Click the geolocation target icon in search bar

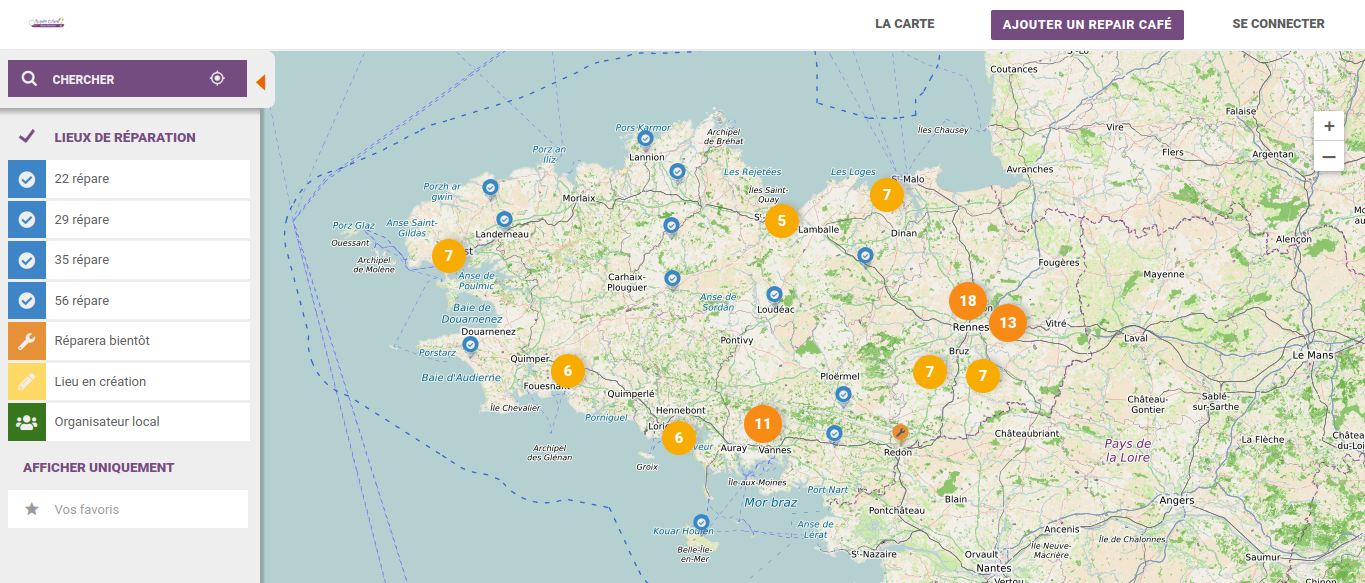[x=217, y=80]
